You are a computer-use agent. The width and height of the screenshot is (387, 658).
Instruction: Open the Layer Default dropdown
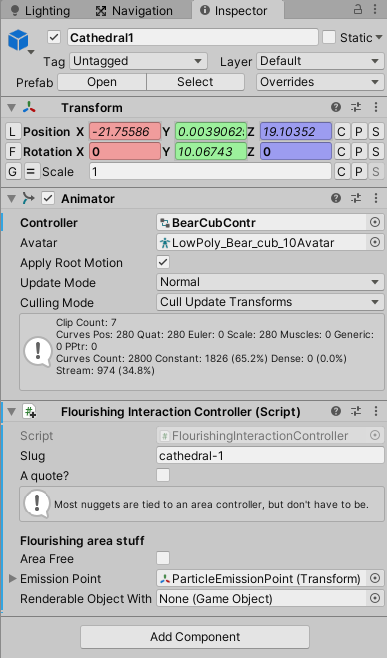[x=320, y=61]
